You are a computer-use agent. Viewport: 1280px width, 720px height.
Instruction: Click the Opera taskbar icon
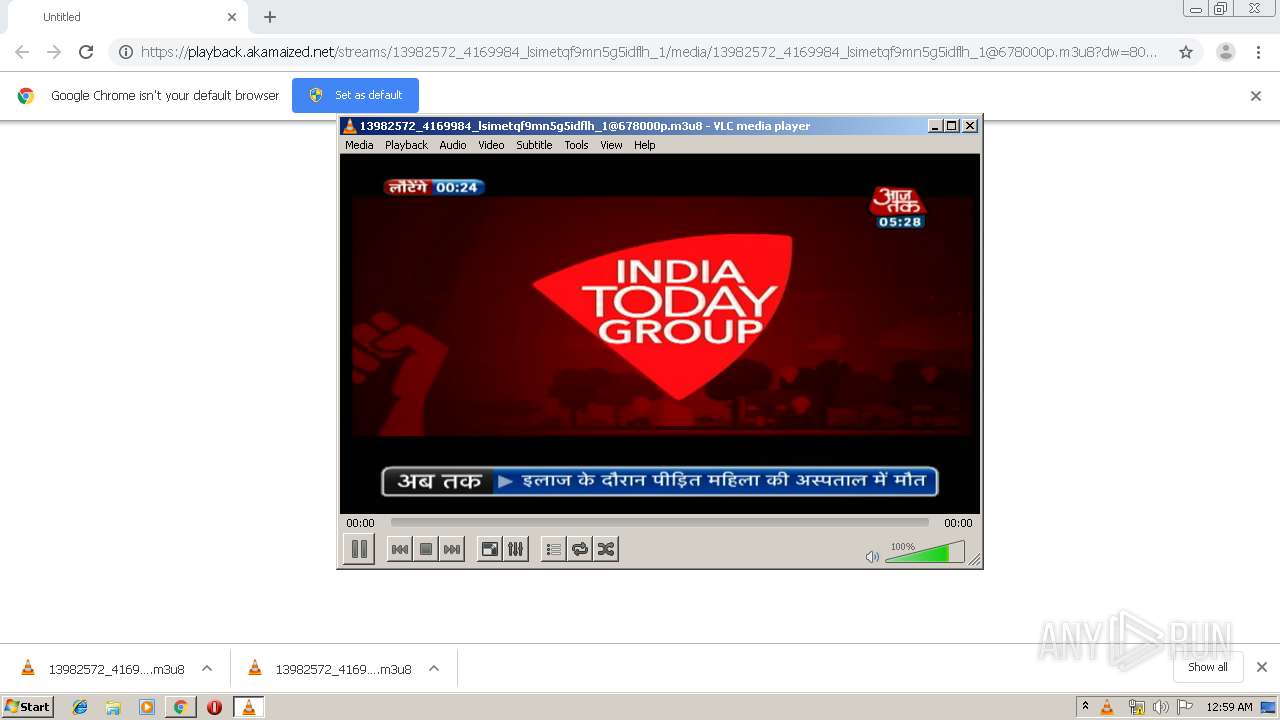tap(214, 707)
